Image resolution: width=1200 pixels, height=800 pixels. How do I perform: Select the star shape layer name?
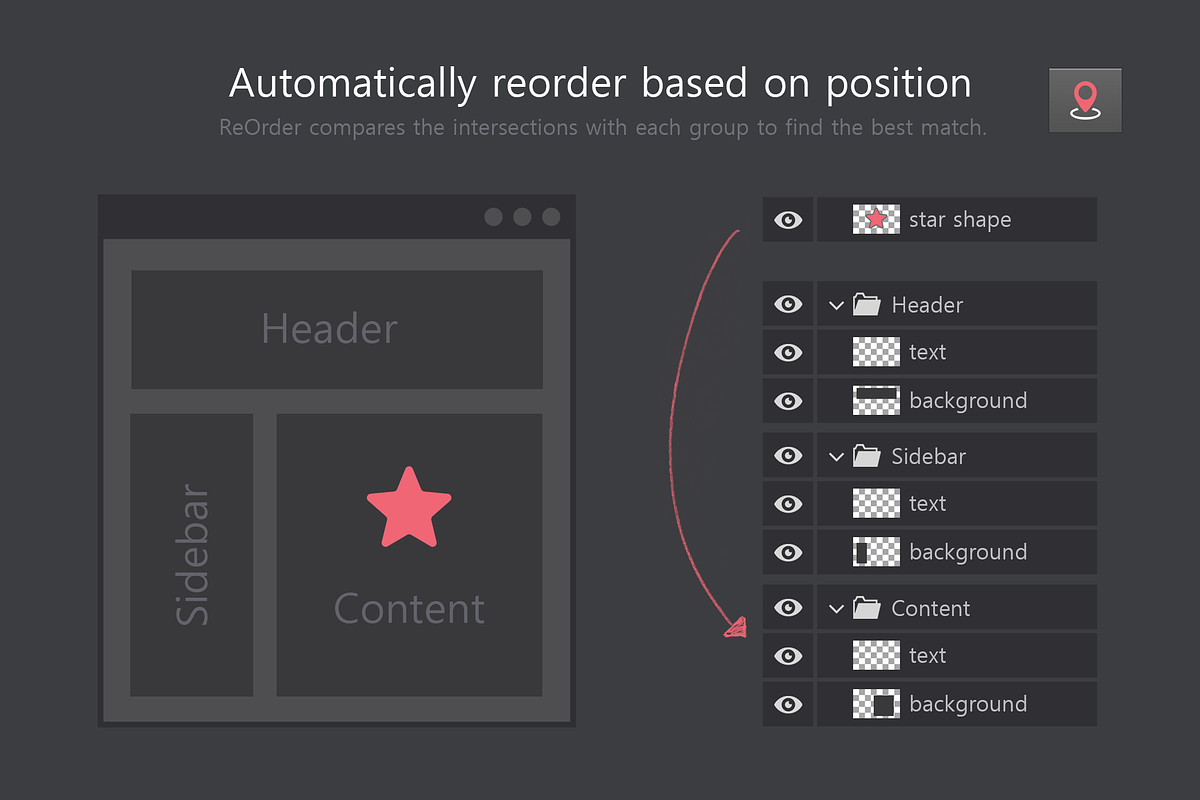pos(959,219)
